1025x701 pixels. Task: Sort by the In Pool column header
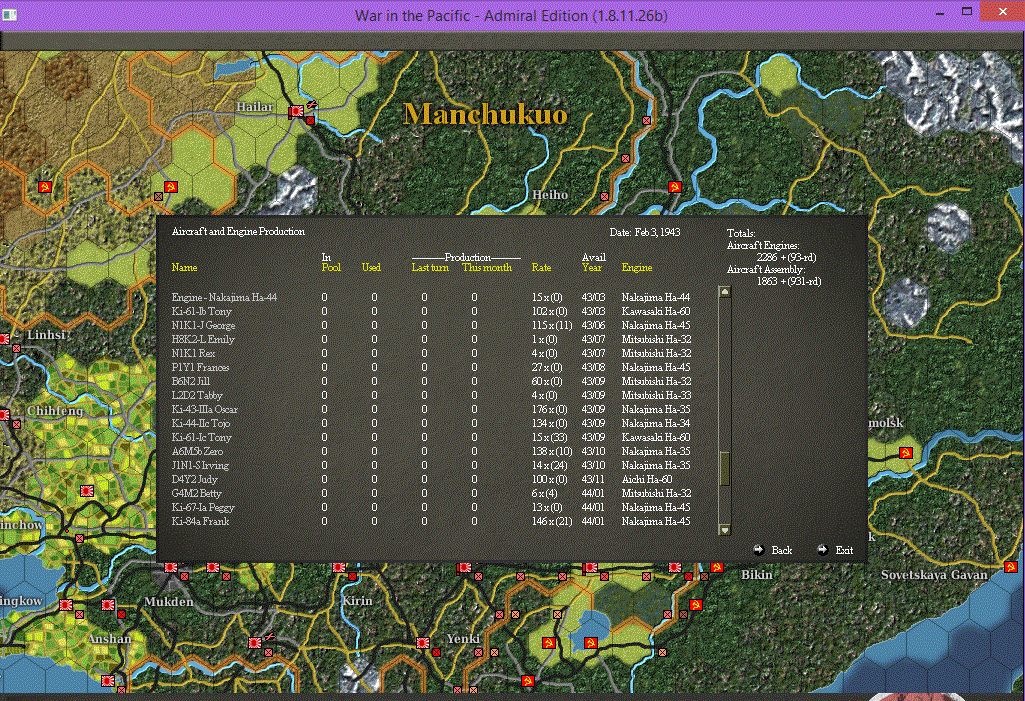331,262
